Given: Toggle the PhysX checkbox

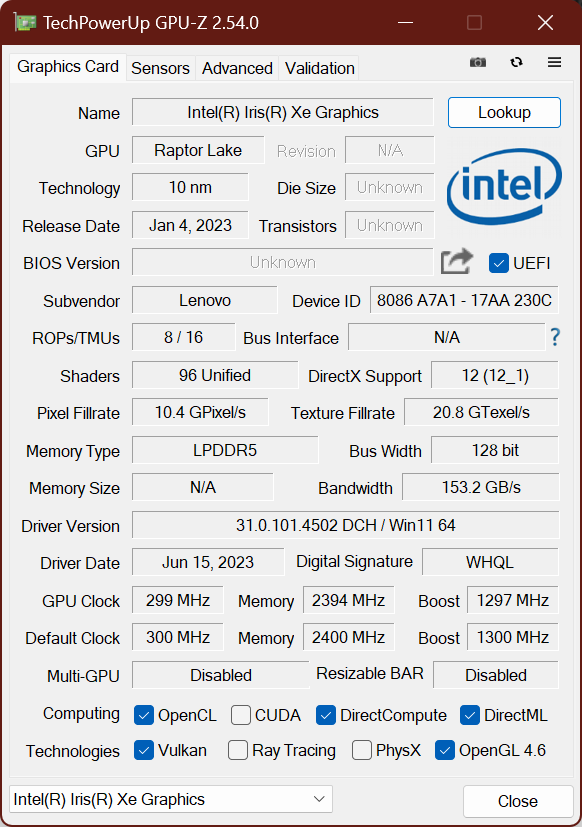Looking at the screenshot, I should point(361,750).
